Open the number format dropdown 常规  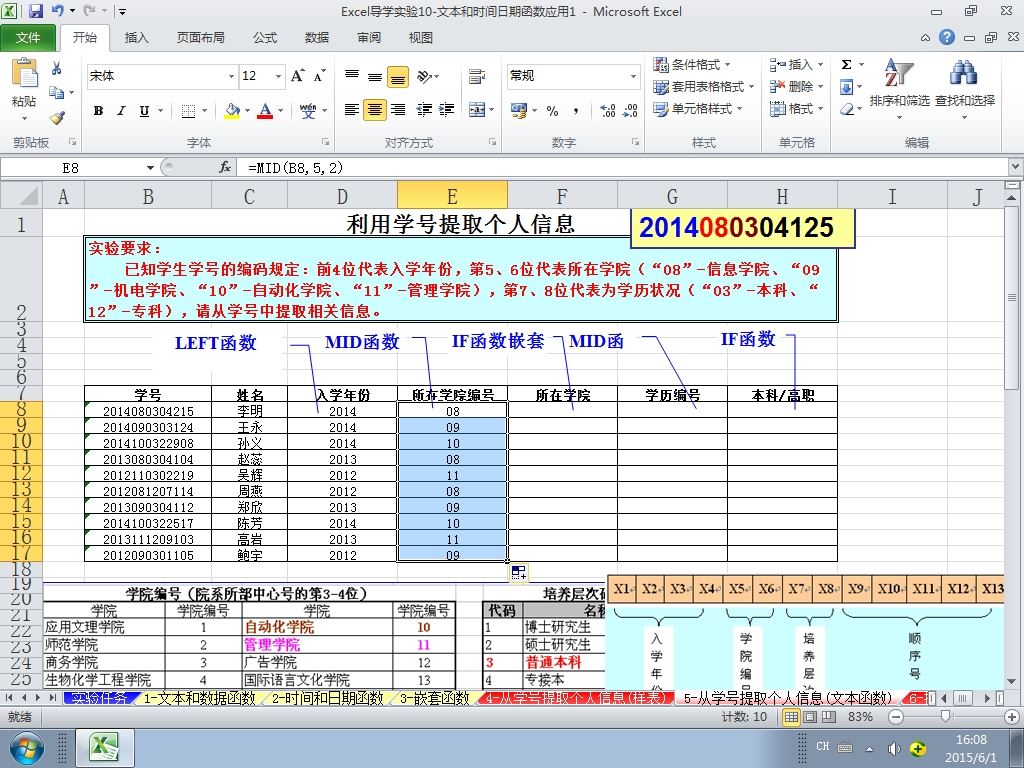click(x=633, y=76)
